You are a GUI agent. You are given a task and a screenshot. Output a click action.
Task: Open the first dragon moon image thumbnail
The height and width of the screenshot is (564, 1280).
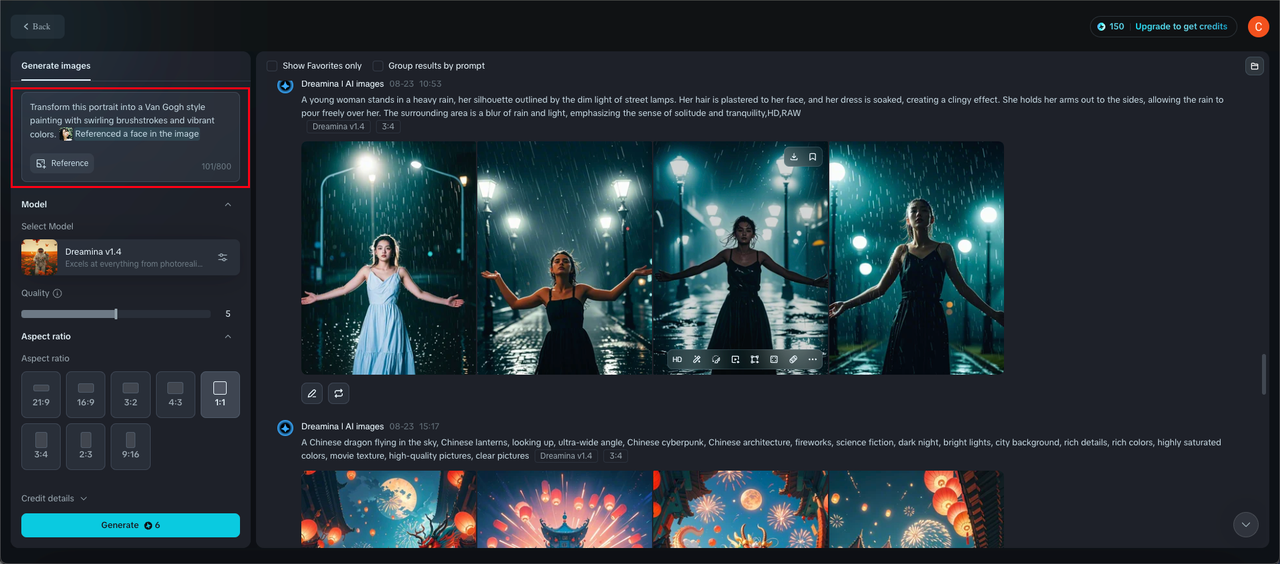click(388, 509)
